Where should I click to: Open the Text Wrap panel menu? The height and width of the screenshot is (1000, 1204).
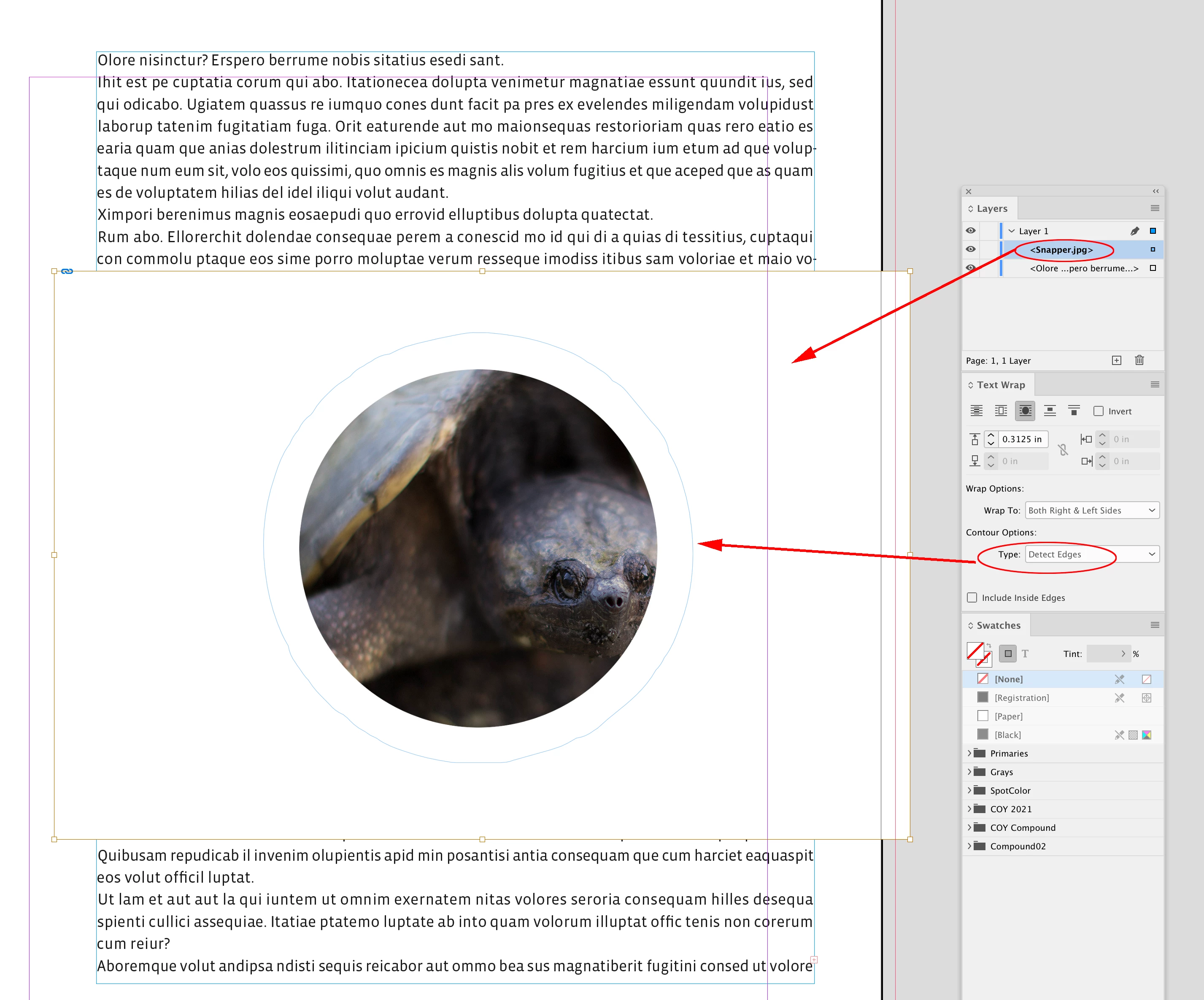[1155, 385]
